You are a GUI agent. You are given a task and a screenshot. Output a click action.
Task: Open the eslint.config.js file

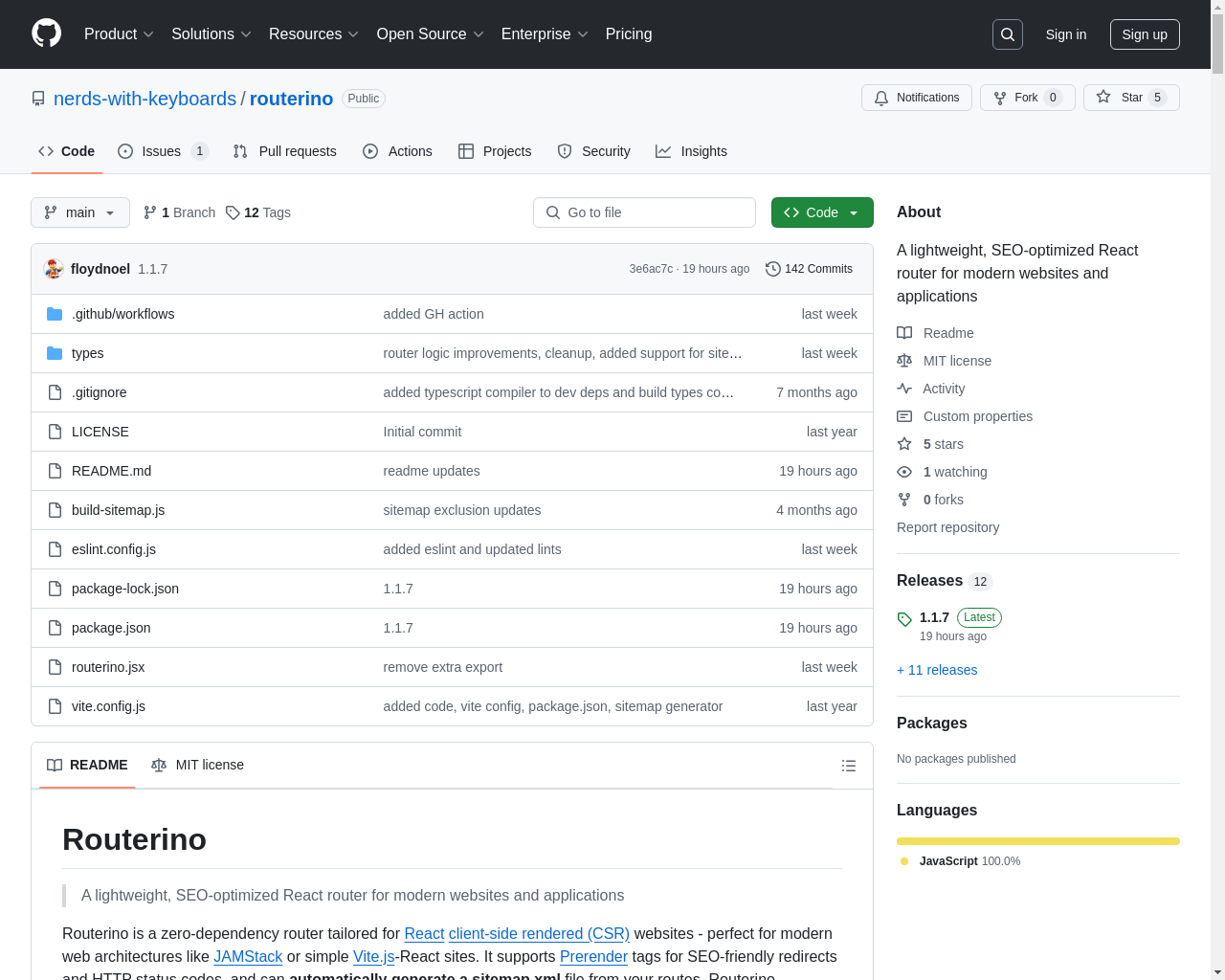coord(114,549)
